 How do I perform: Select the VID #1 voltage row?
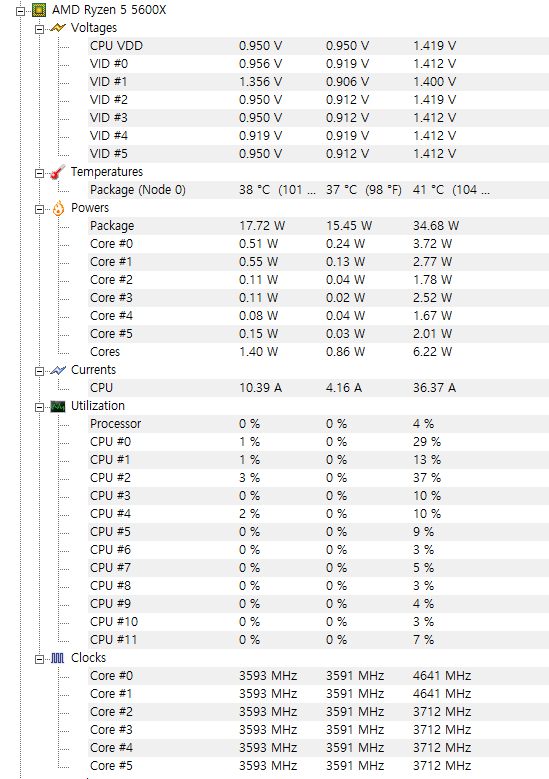[x=318, y=81]
